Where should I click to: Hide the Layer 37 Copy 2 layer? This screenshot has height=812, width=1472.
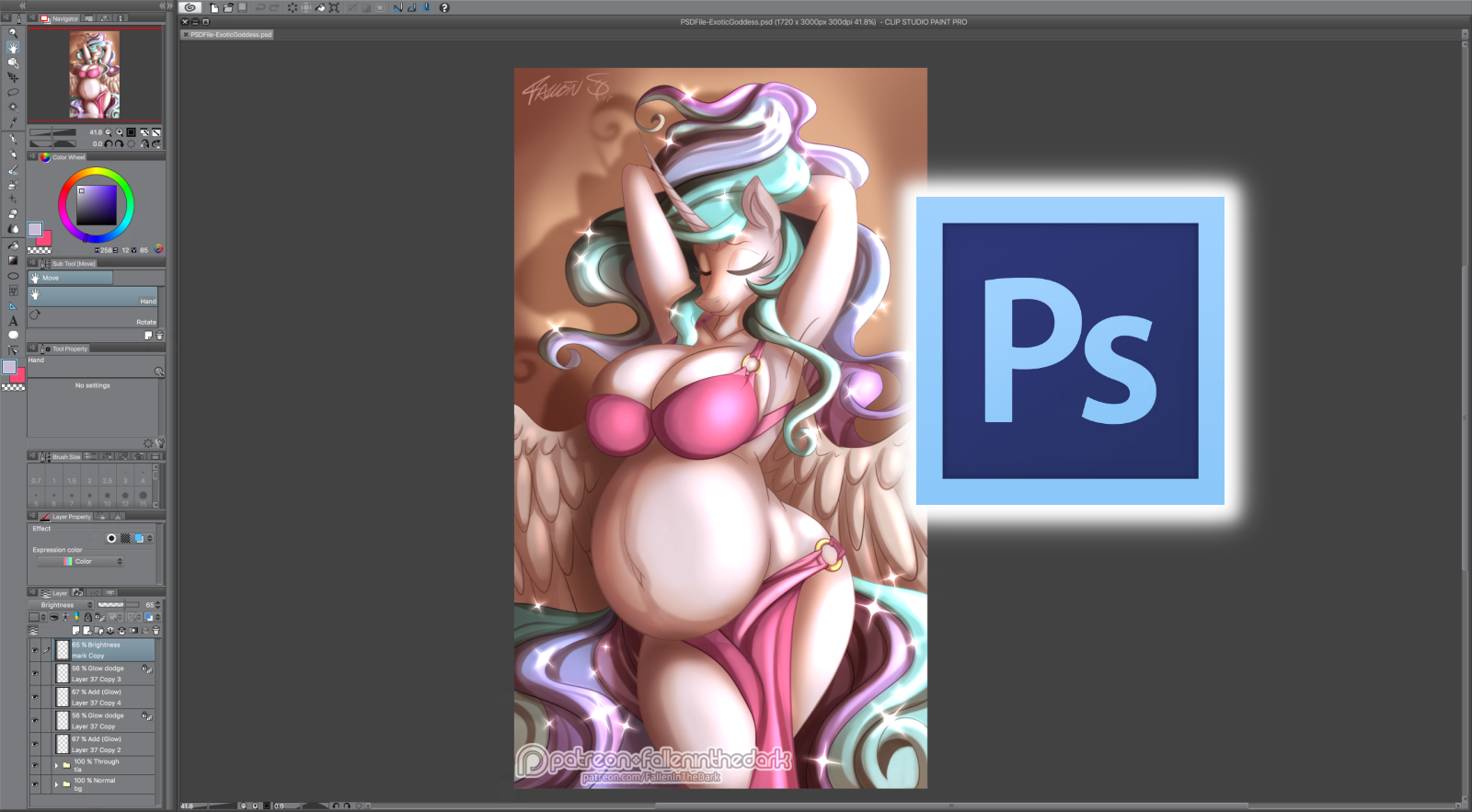tap(35, 744)
